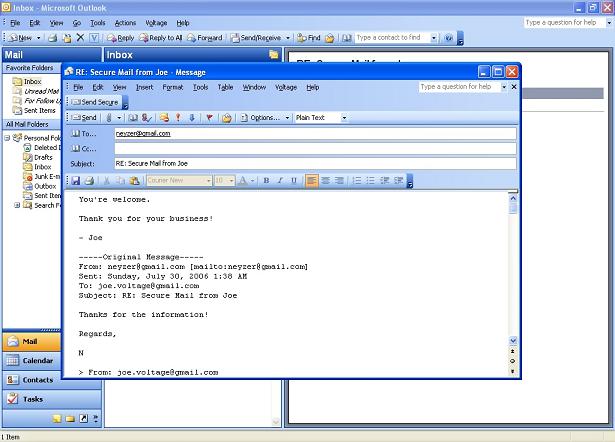Click the red Follow Up flag icon
The image size is (615, 442).
(x=209, y=118)
